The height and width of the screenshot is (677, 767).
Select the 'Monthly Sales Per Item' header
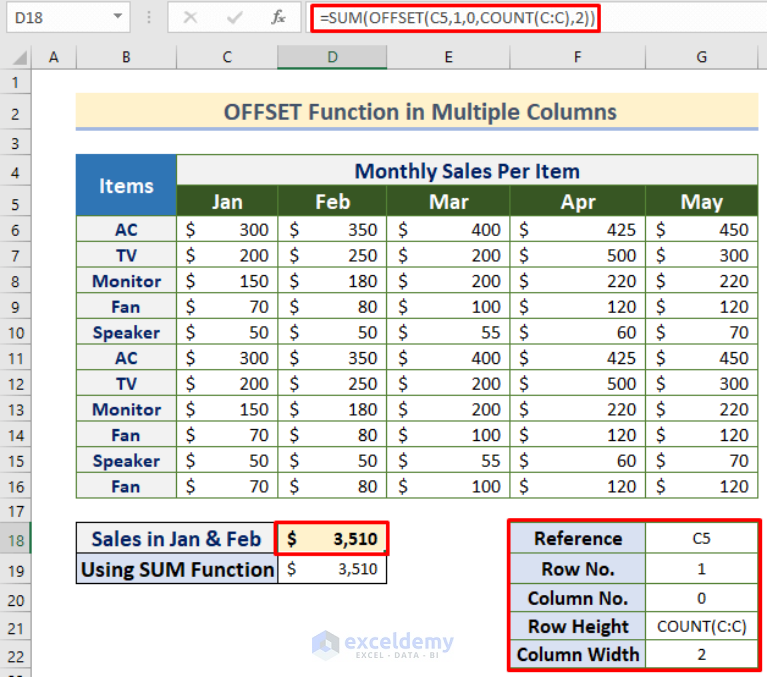pos(467,171)
